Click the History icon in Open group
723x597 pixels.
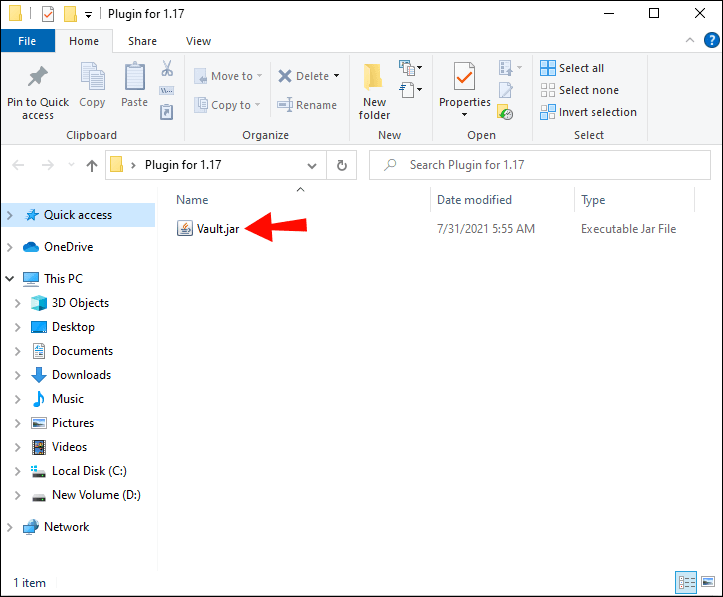click(x=505, y=112)
